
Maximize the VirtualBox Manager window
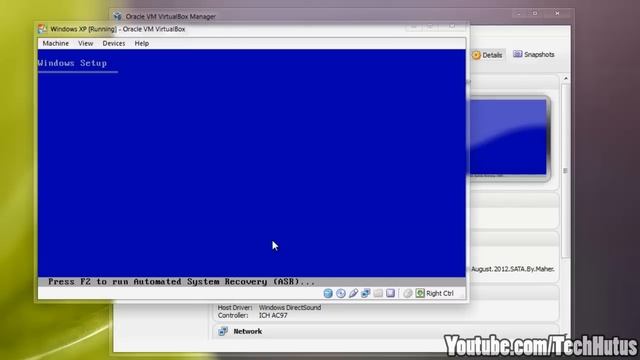pyautogui.click(x=535, y=13)
